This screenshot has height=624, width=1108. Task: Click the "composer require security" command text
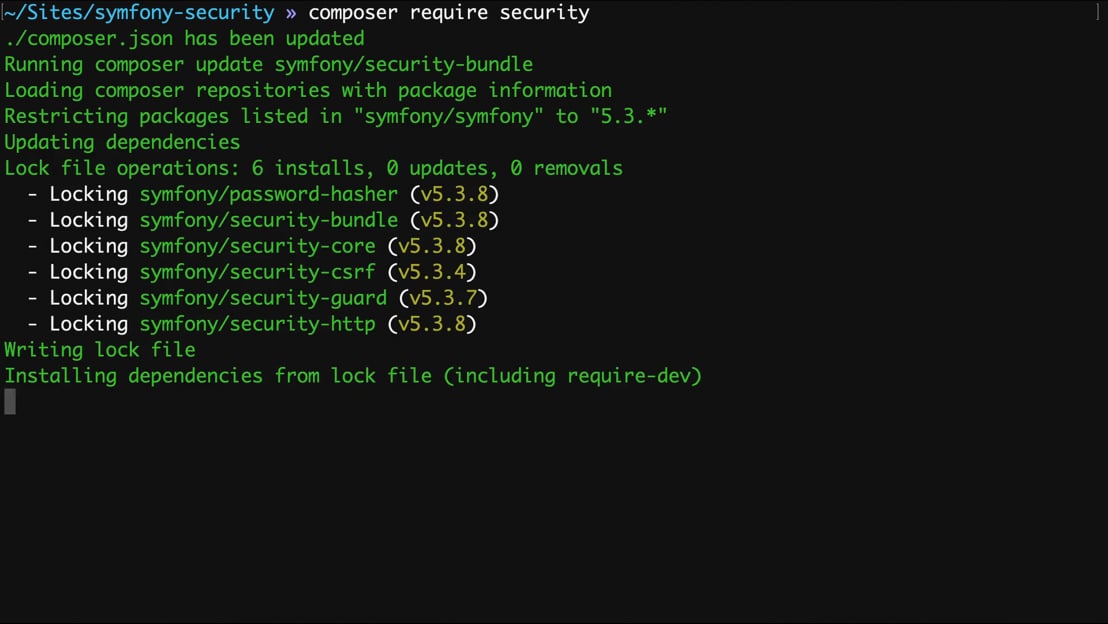449,13
